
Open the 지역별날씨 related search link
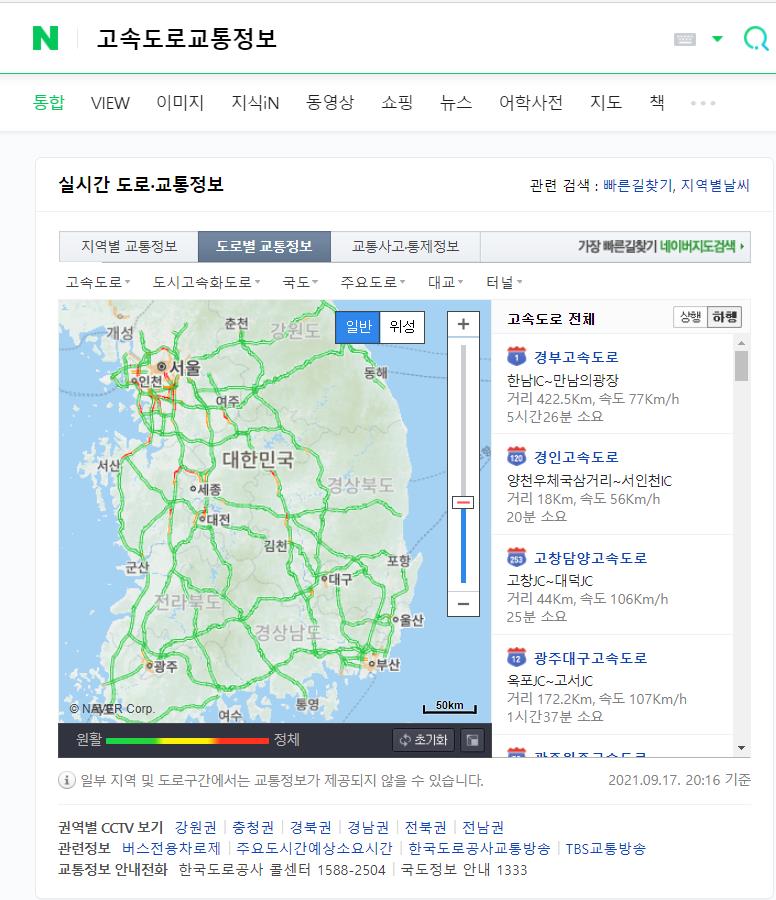point(715,185)
